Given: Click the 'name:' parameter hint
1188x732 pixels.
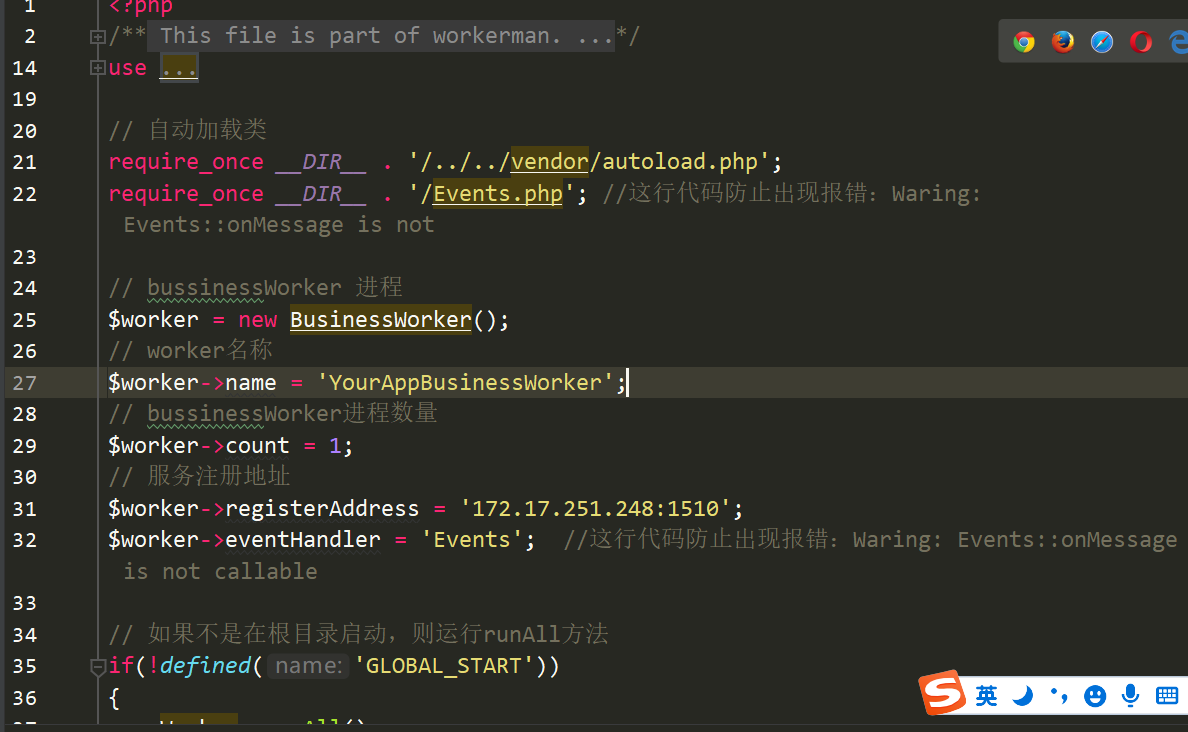Looking at the screenshot, I should point(308,666).
